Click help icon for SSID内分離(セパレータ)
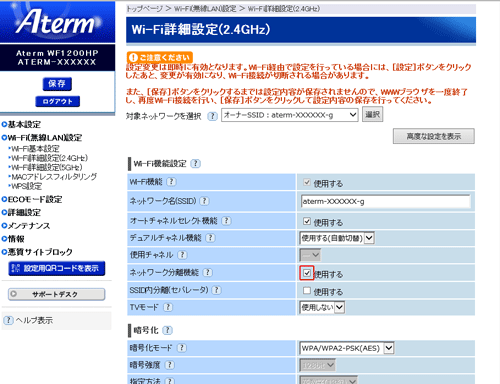This screenshot has height=384, width=500. point(217,290)
